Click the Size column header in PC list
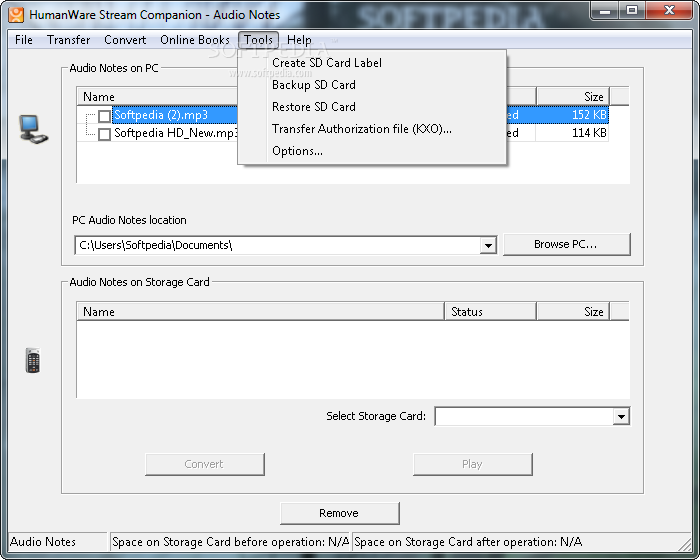This screenshot has width=700, height=560. coord(573,96)
